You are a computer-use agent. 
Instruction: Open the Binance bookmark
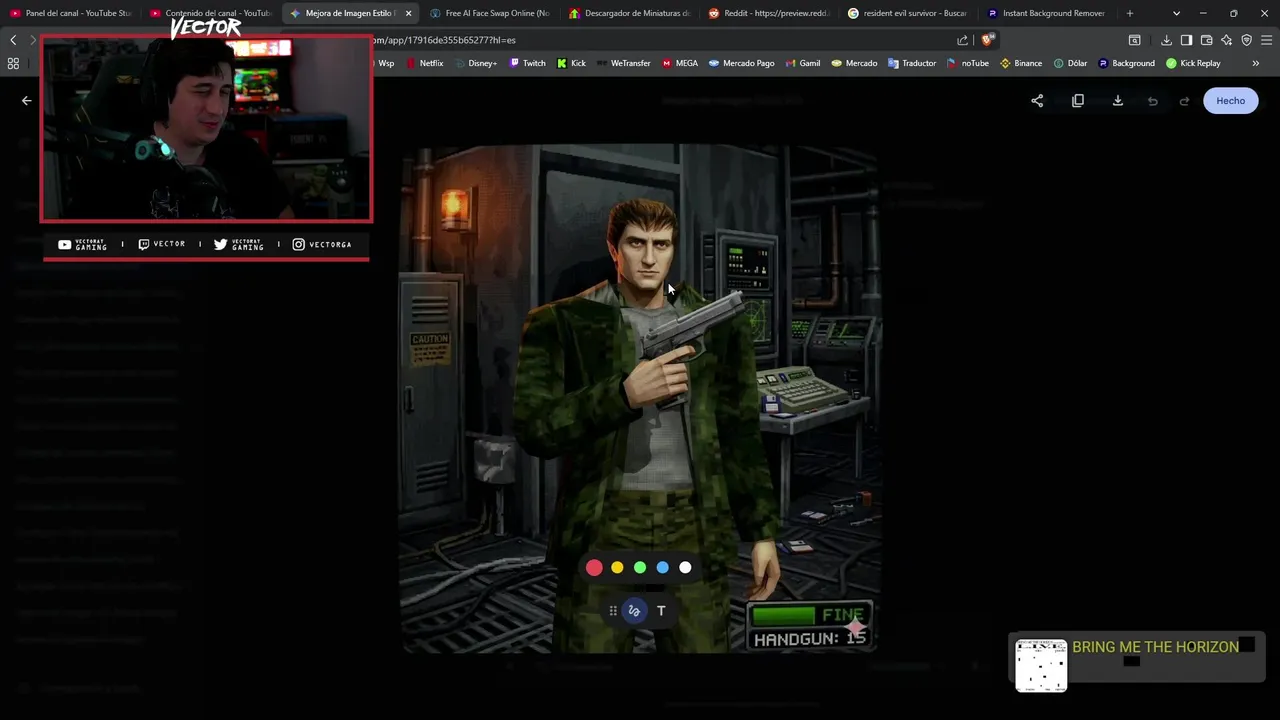pyautogui.click(x=1021, y=63)
